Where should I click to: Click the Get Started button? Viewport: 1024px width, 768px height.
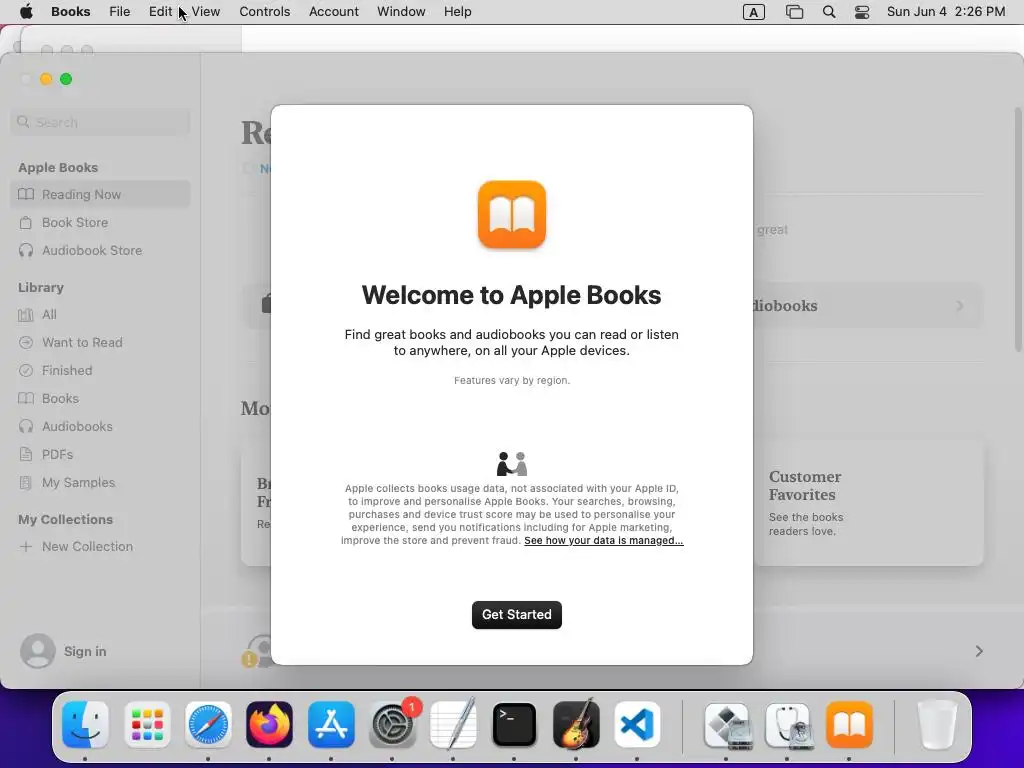tap(517, 615)
